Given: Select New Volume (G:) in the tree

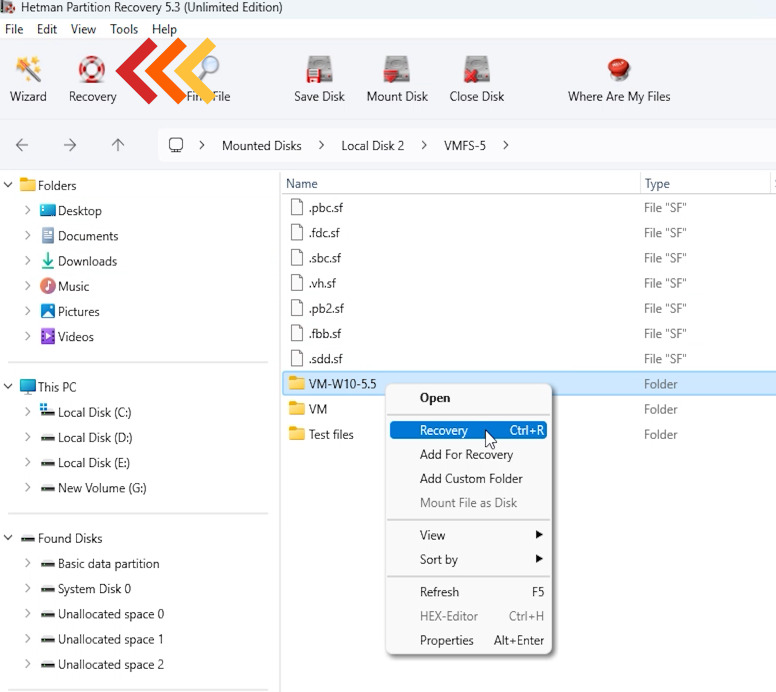Looking at the screenshot, I should (x=102, y=488).
